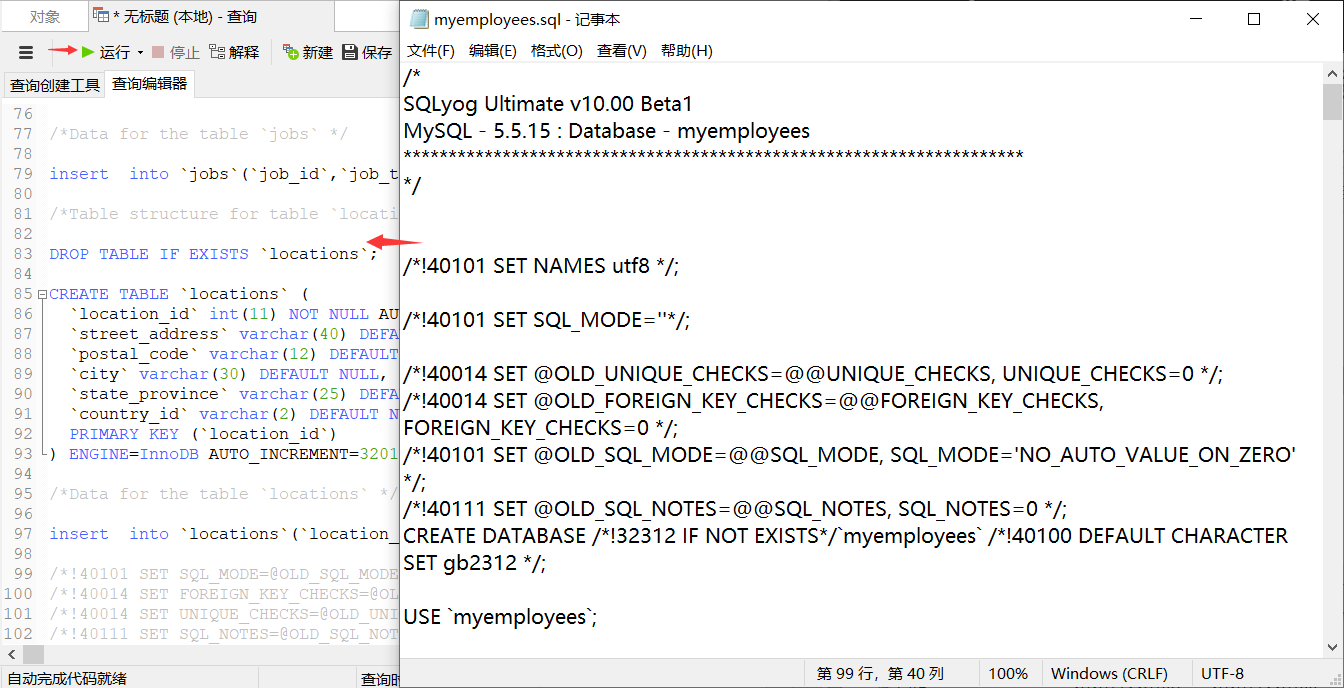This screenshot has height=688, width=1344.
Task: Open Notepad View (查看) menu
Action: point(621,51)
